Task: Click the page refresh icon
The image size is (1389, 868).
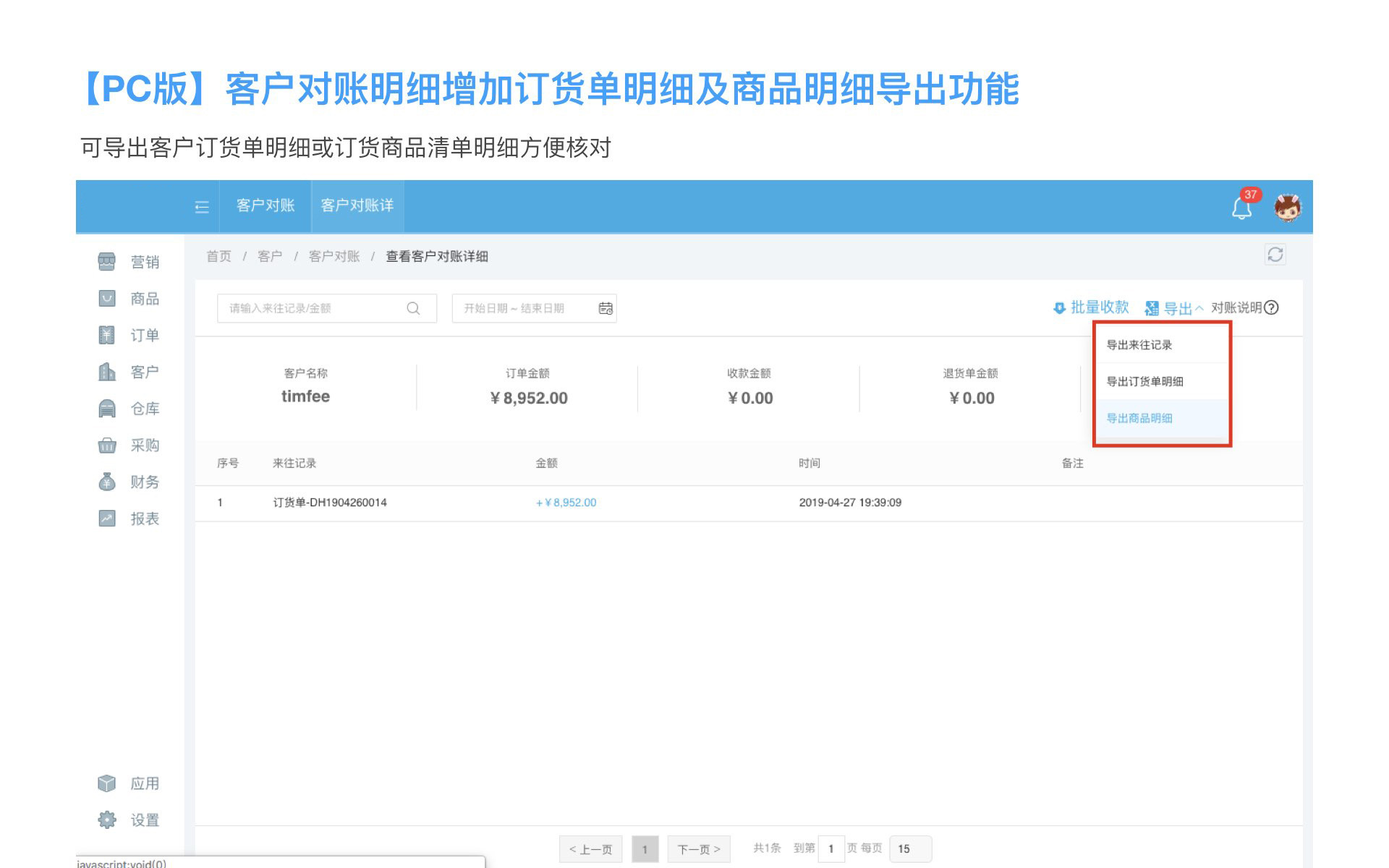Action: [1275, 255]
